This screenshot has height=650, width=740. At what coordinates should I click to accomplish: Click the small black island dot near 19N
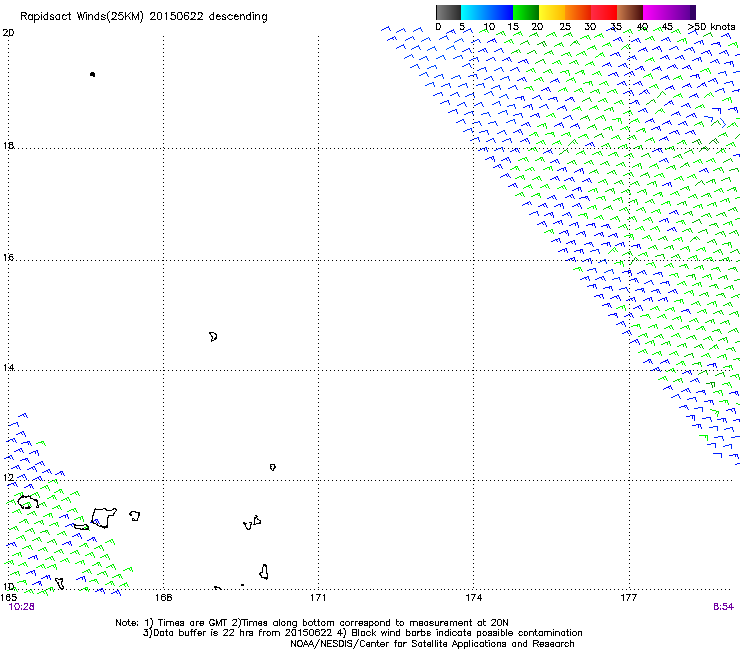point(92,75)
